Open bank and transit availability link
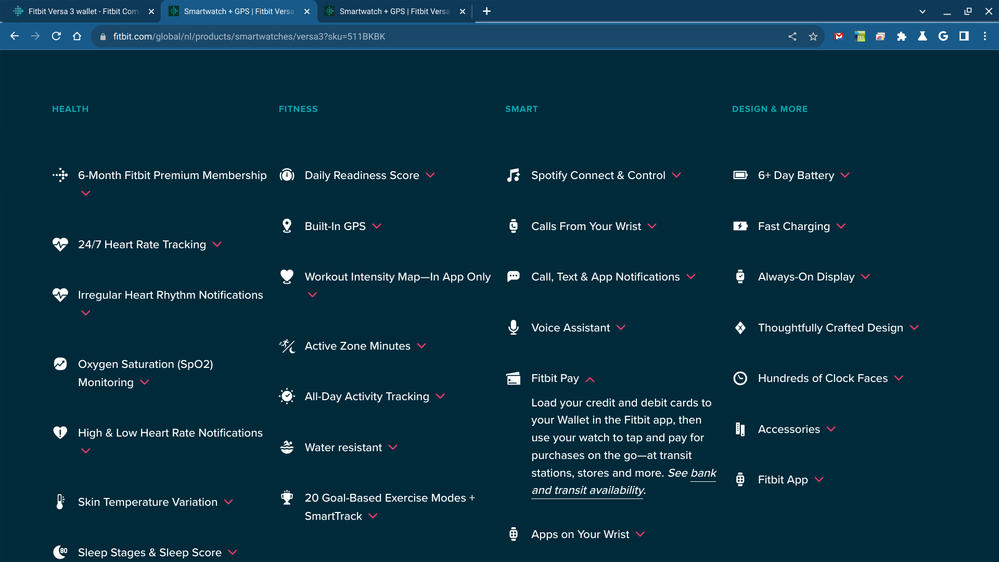The width and height of the screenshot is (999, 562). coord(624,482)
